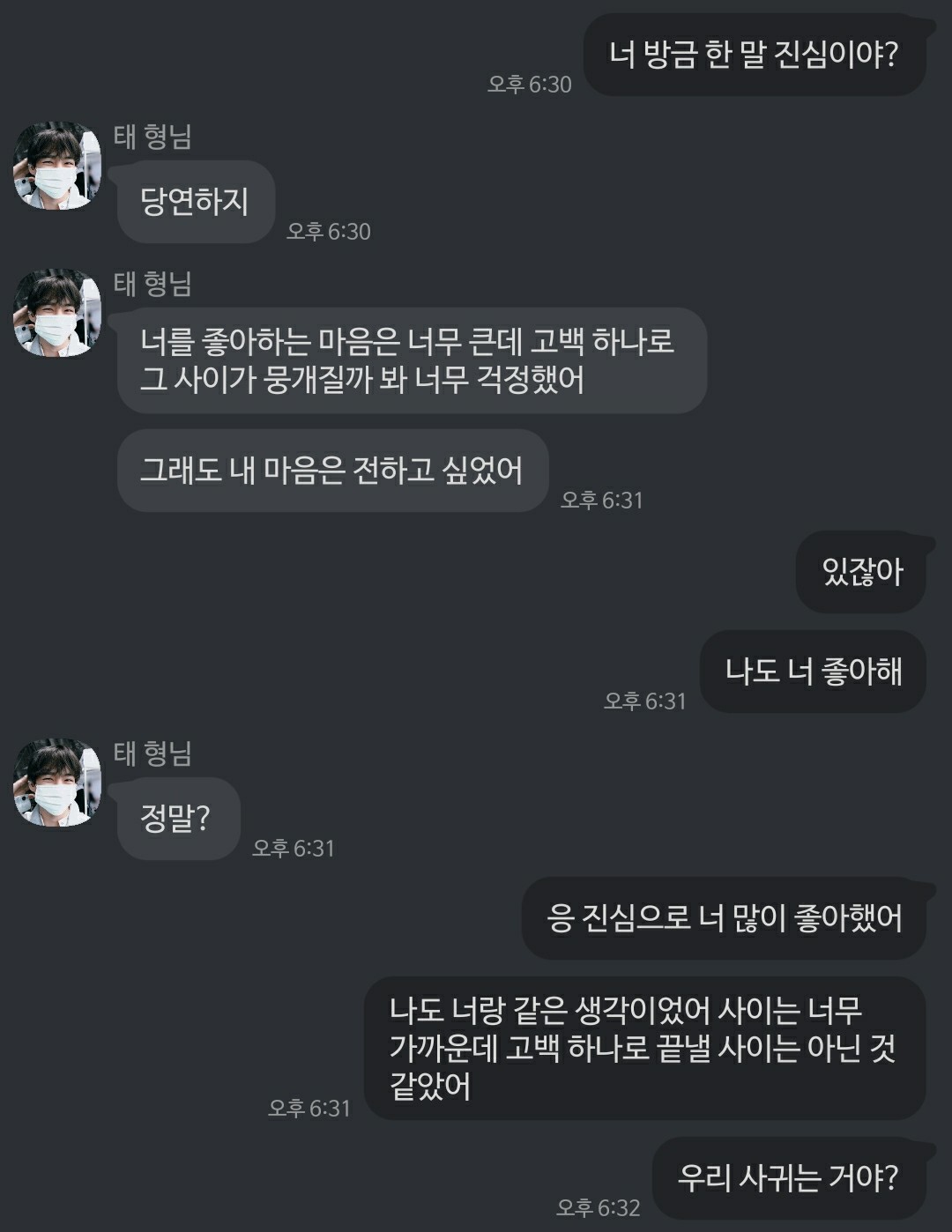The width and height of the screenshot is (952, 1232).
Task: Select the 우리 사귀는 거야? message bubble
Action: 789,1178
